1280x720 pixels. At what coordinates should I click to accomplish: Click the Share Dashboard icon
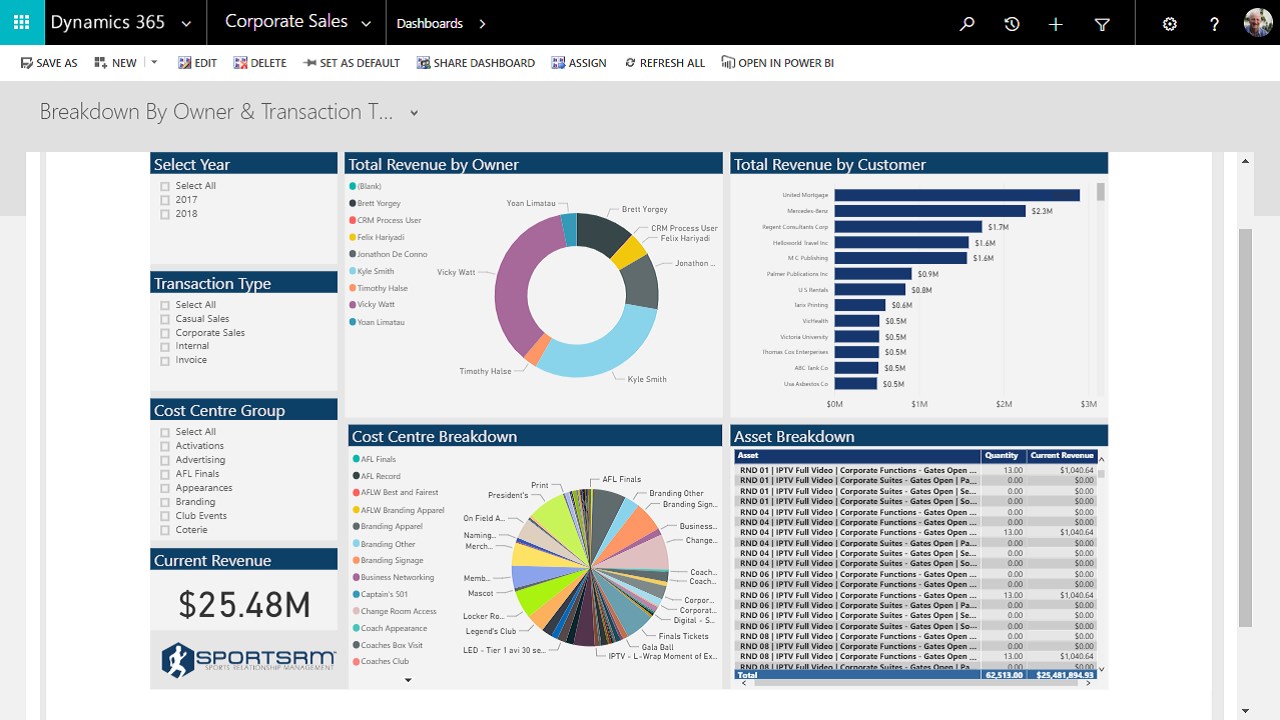(424, 63)
